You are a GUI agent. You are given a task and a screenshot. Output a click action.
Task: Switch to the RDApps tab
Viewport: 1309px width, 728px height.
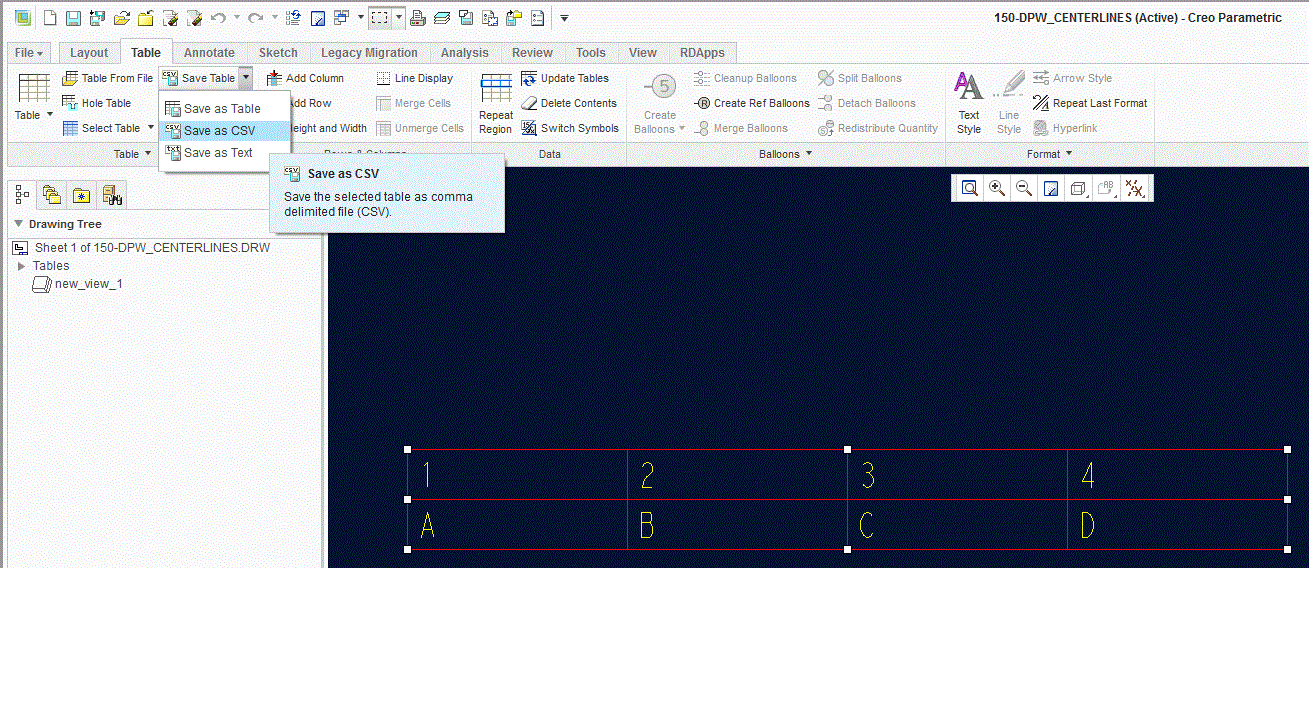coord(702,53)
